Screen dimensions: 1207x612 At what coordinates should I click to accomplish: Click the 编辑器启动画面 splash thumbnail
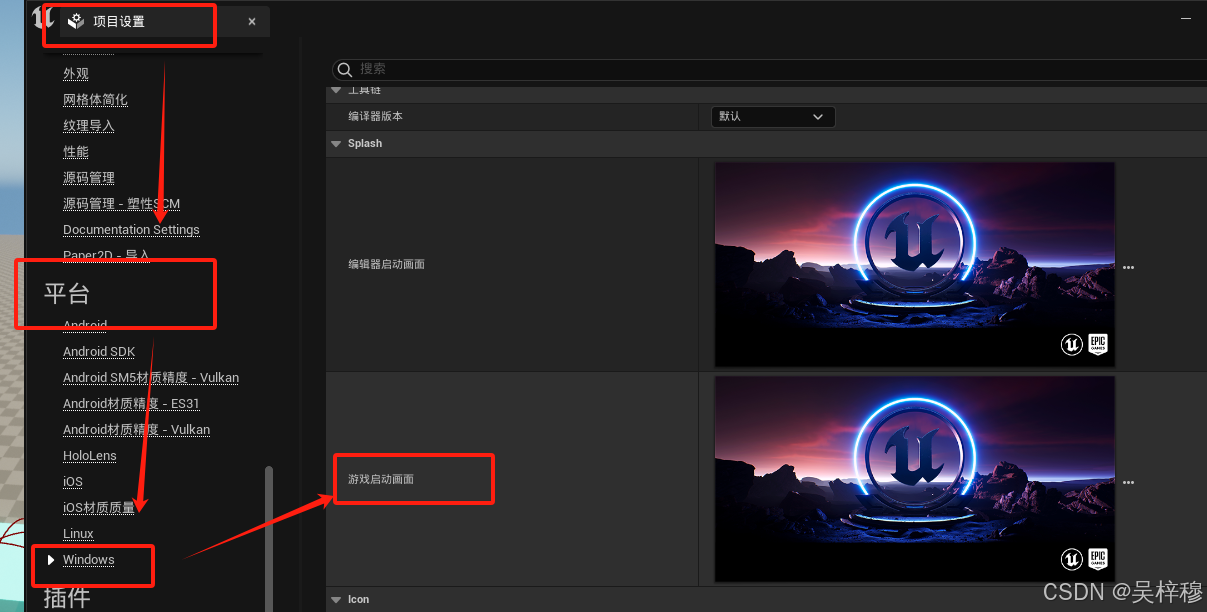[915, 265]
